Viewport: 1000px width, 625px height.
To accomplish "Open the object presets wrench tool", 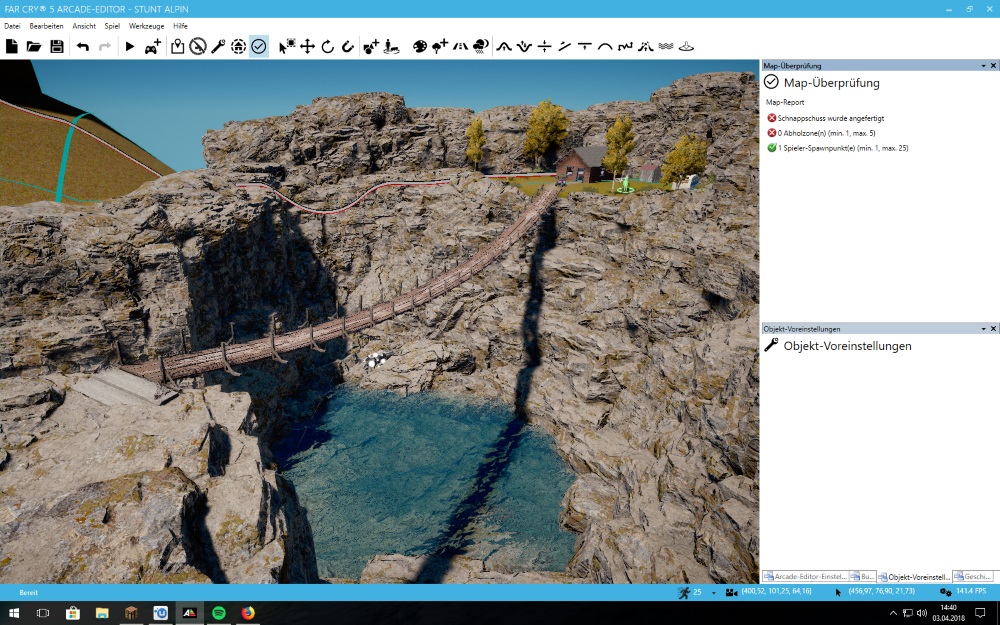I will tap(218, 46).
